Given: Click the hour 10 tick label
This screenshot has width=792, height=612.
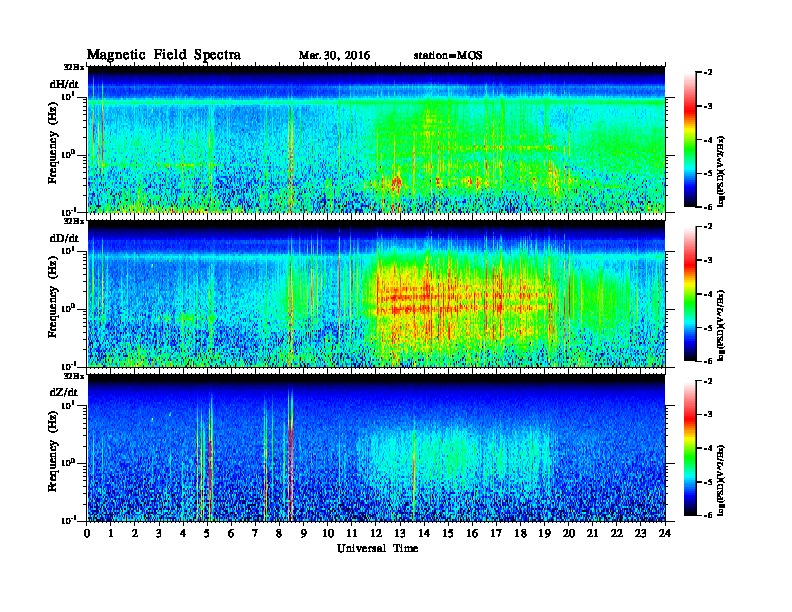Looking at the screenshot, I should (328, 534).
